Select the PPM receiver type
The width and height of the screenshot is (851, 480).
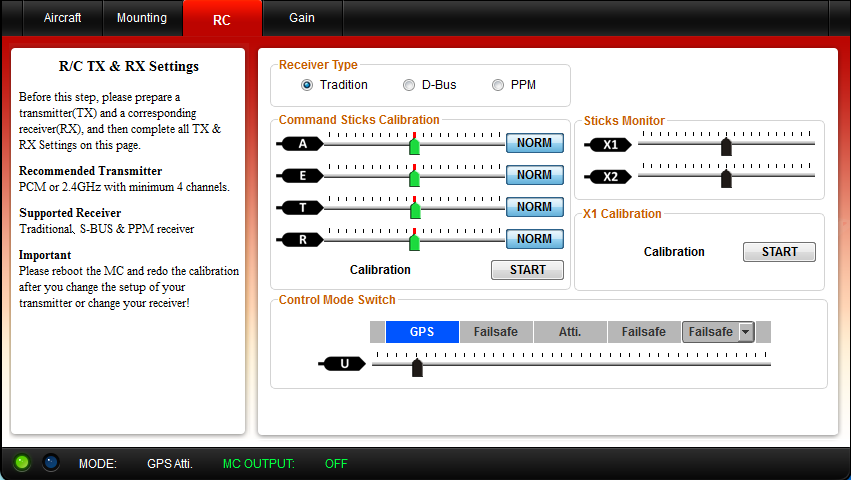pos(498,85)
